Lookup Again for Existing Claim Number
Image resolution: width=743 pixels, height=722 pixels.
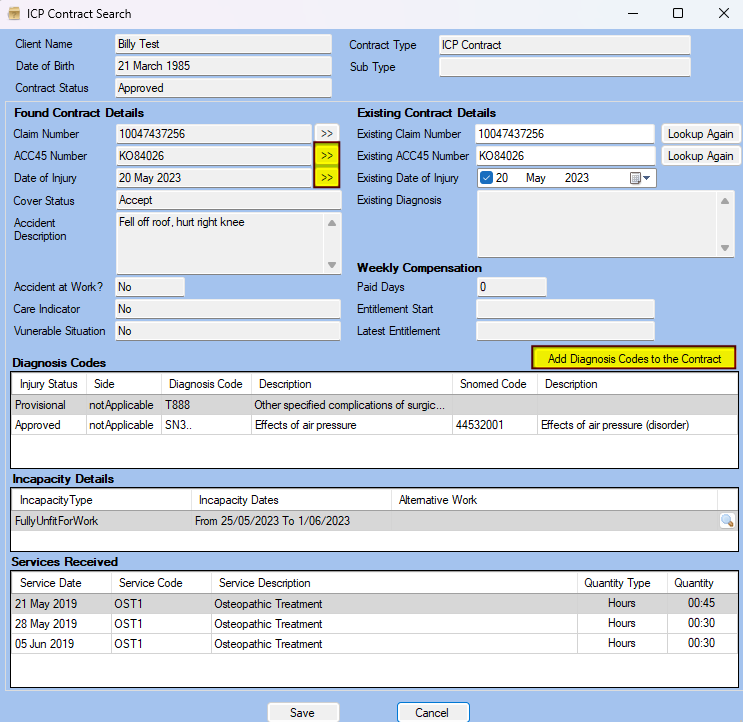[x=700, y=134]
